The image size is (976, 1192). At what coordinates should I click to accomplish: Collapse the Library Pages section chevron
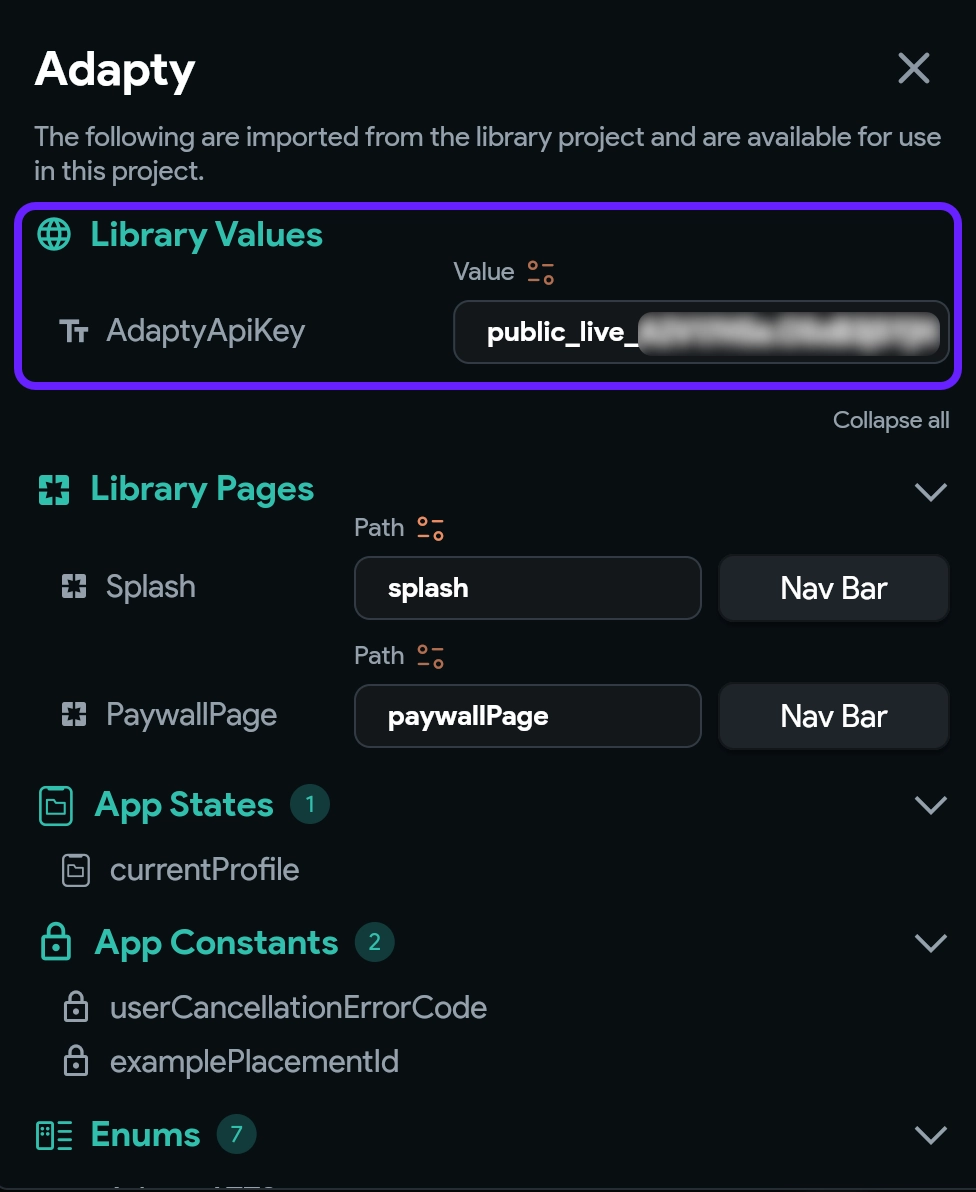point(930,491)
